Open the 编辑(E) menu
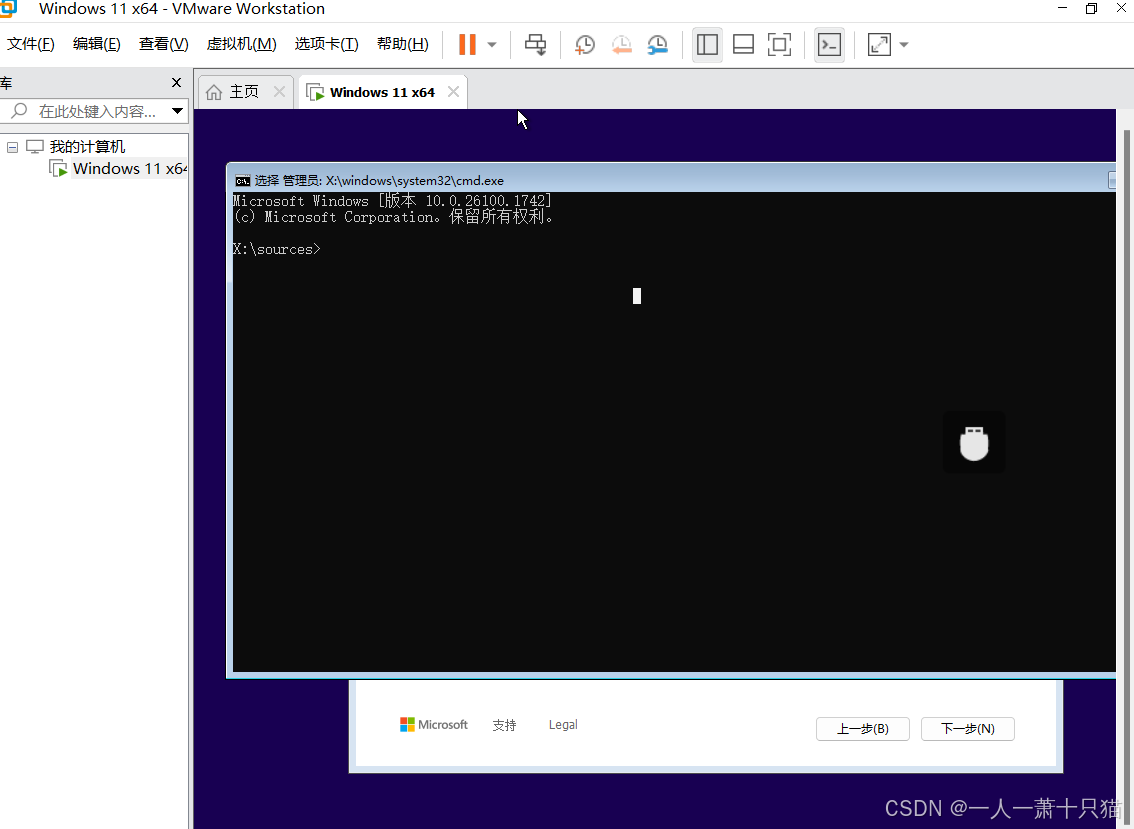Image resolution: width=1134 pixels, height=829 pixels. click(x=97, y=44)
